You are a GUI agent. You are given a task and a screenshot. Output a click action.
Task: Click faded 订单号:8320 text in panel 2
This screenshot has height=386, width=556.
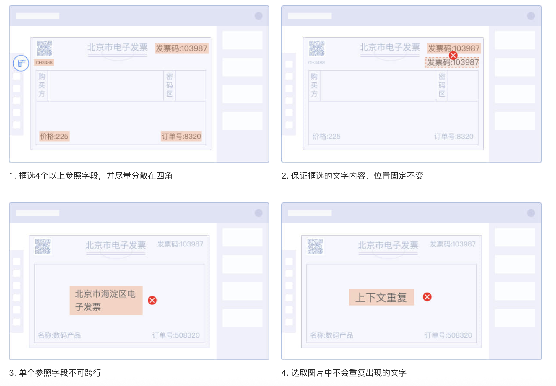click(x=454, y=136)
